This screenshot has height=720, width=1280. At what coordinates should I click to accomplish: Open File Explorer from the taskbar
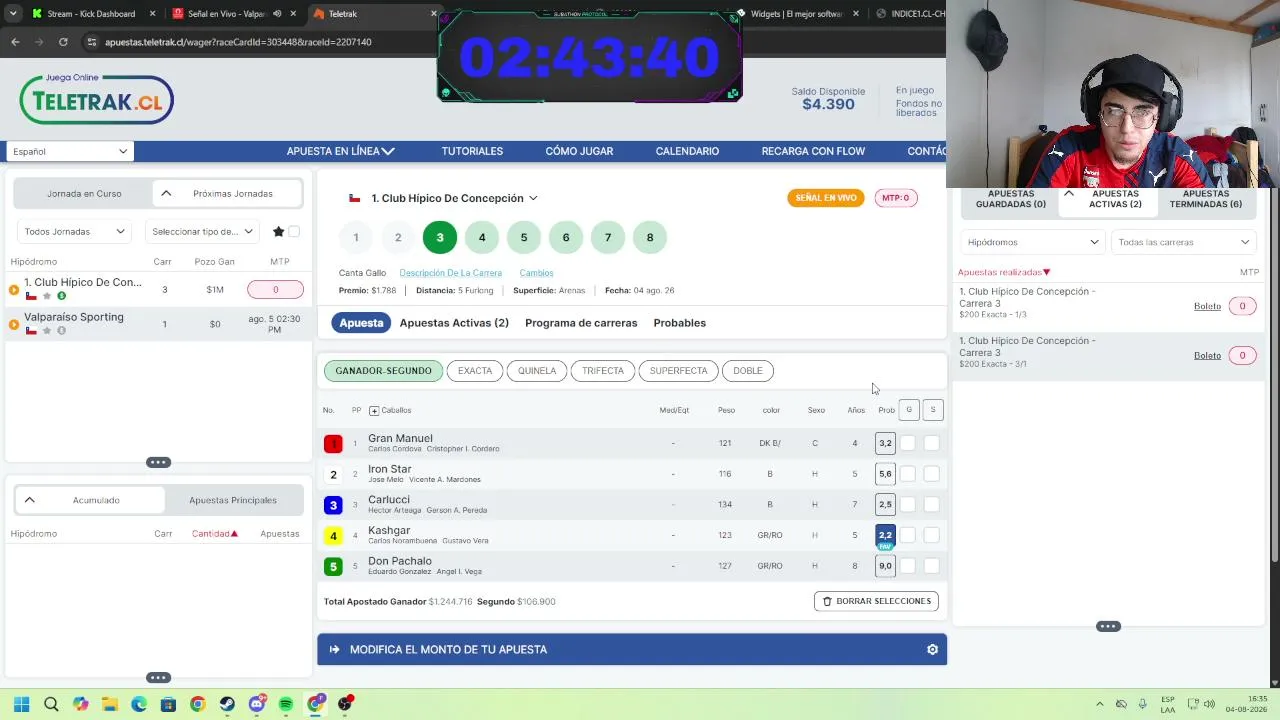[x=110, y=704]
